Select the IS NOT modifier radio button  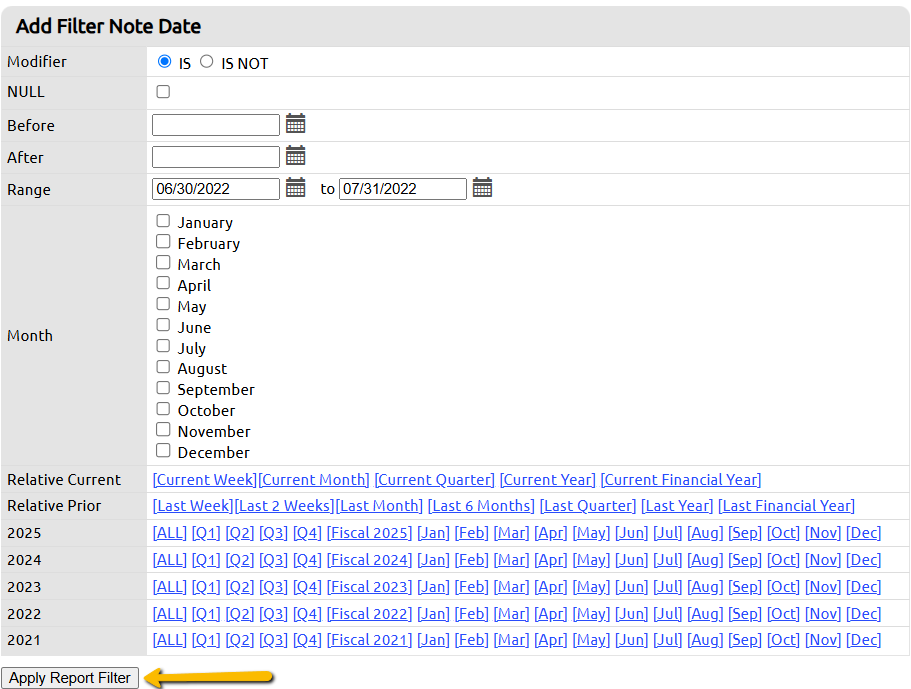206,61
